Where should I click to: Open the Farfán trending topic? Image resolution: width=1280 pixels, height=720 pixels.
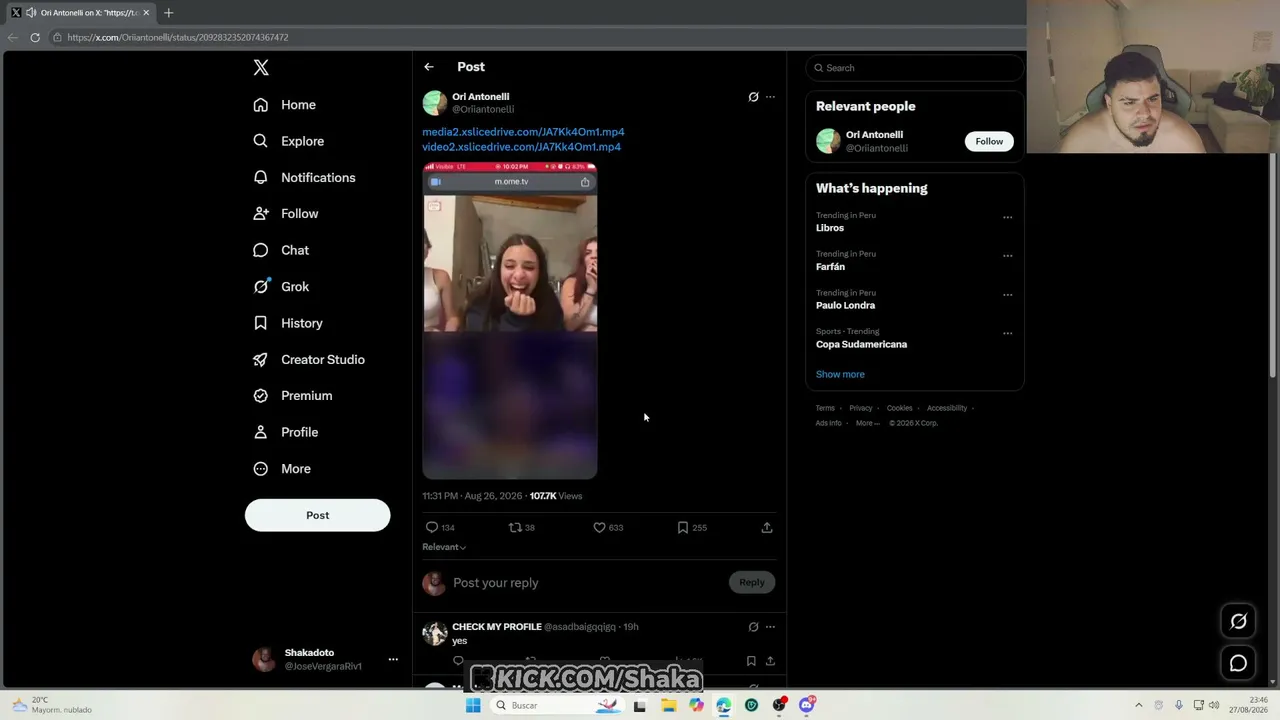(830, 267)
